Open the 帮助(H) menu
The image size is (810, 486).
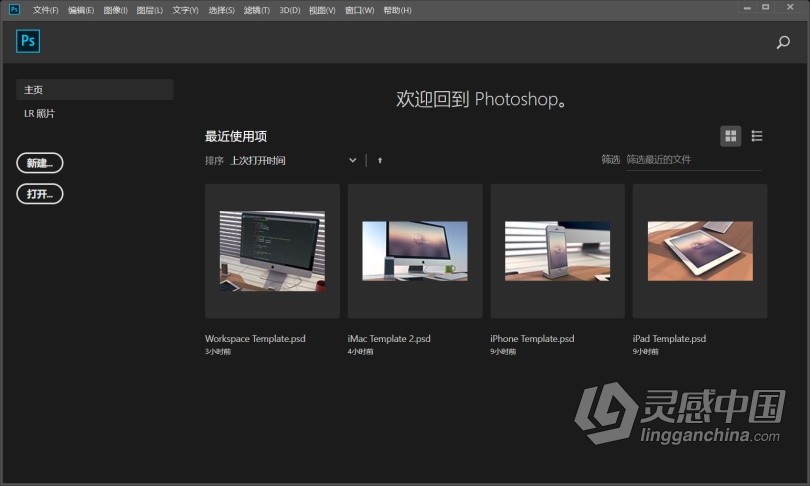click(x=397, y=10)
